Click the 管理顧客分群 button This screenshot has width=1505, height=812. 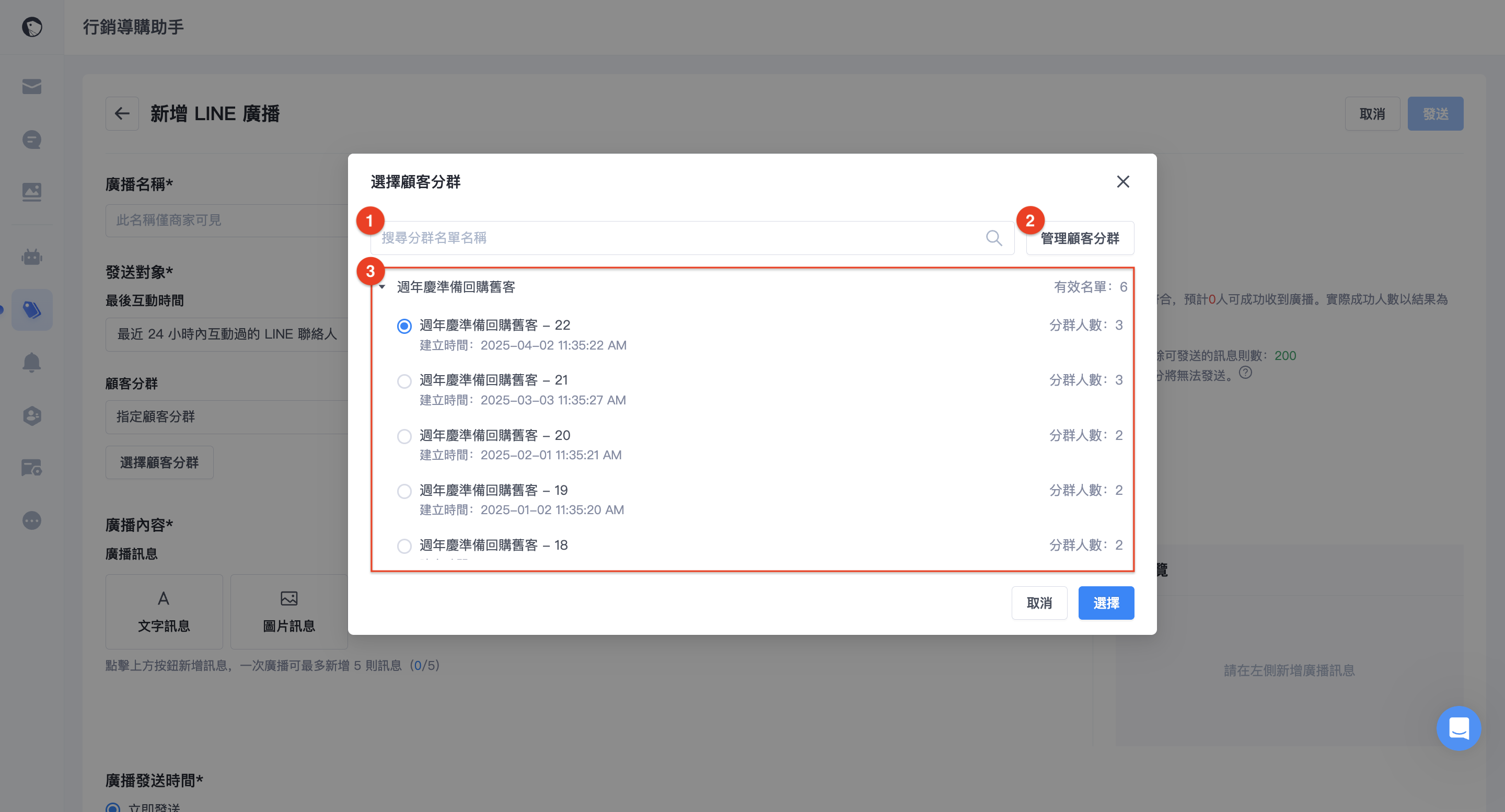coord(1080,238)
